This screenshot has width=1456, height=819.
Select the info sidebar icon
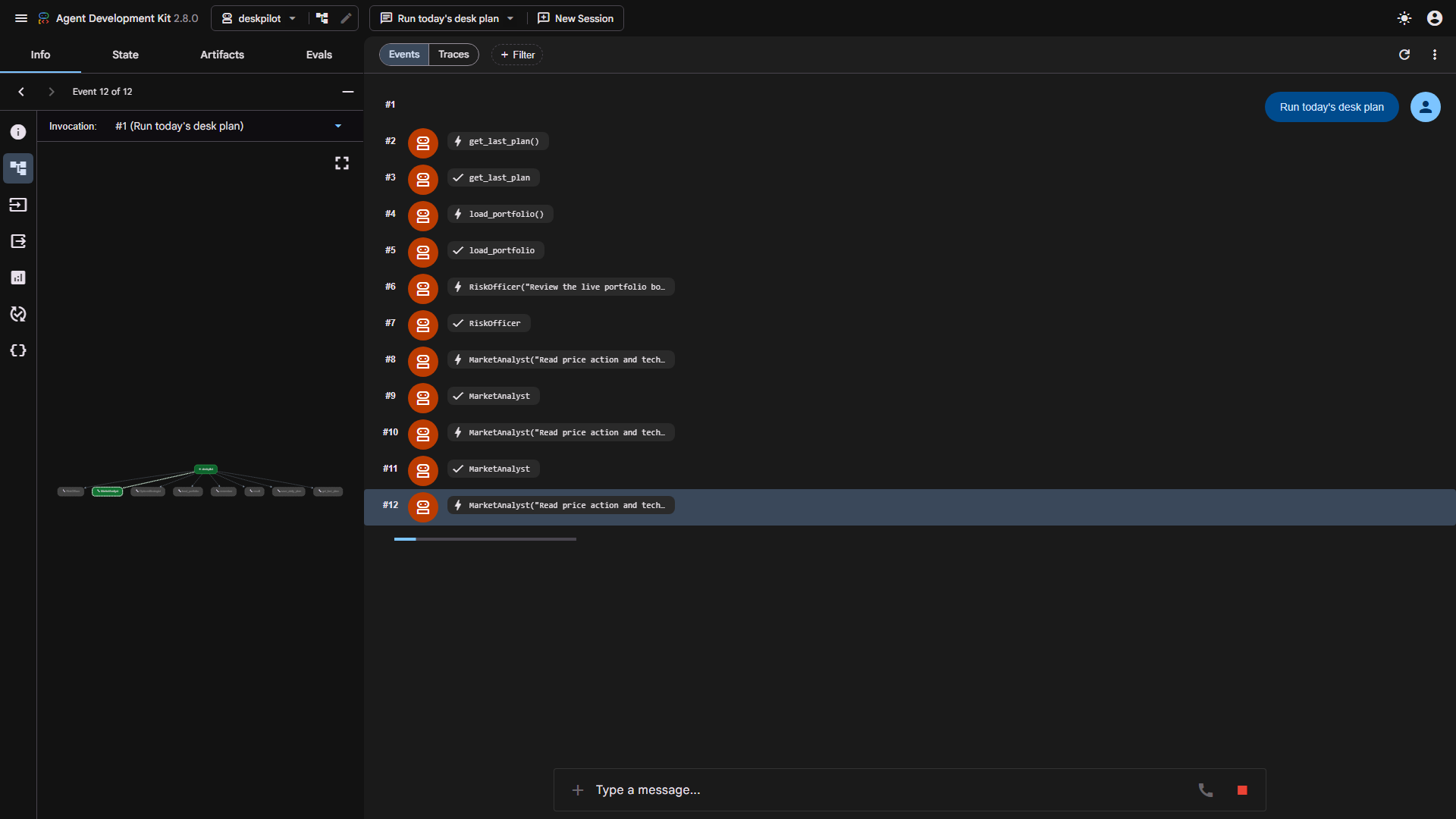click(18, 132)
